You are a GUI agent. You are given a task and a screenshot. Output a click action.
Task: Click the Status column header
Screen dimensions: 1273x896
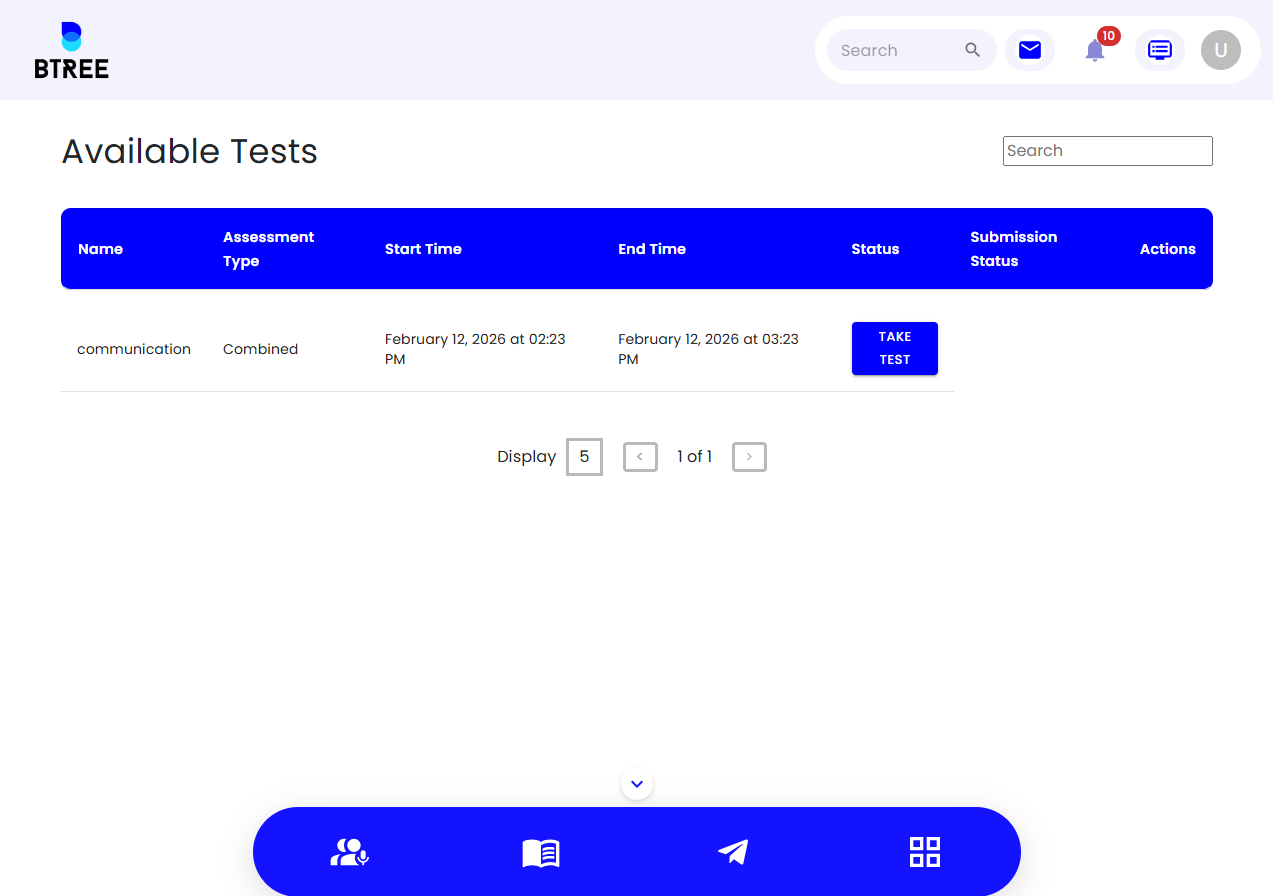pyautogui.click(x=875, y=249)
